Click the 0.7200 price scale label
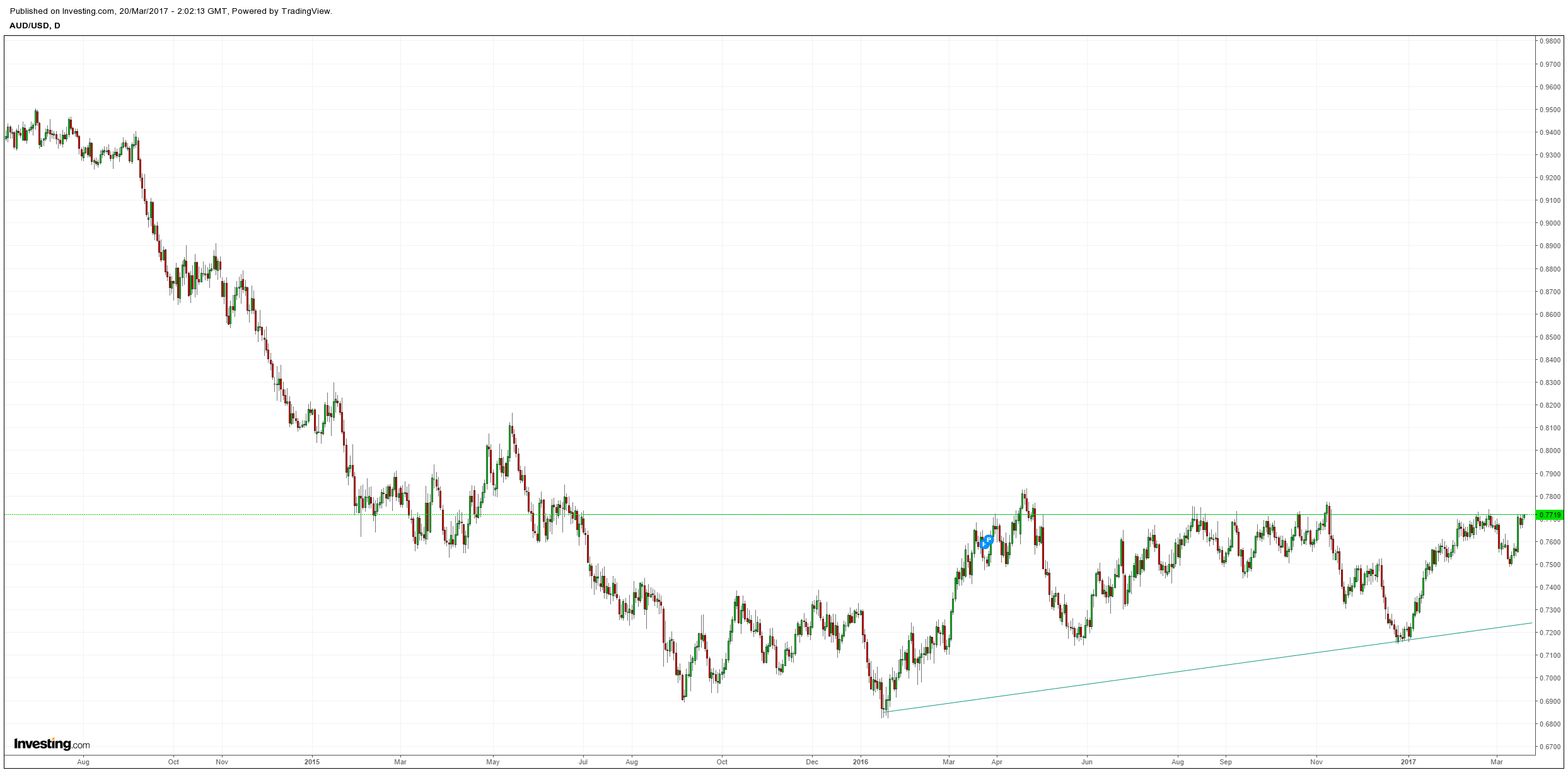Image resolution: width=1568 pixels, height=770 pixels. [1551, 633]
